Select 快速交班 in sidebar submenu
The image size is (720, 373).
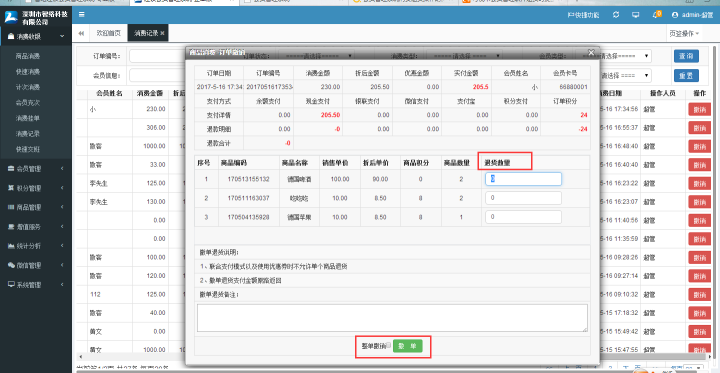pyautogui.click(x=28, y=149)
